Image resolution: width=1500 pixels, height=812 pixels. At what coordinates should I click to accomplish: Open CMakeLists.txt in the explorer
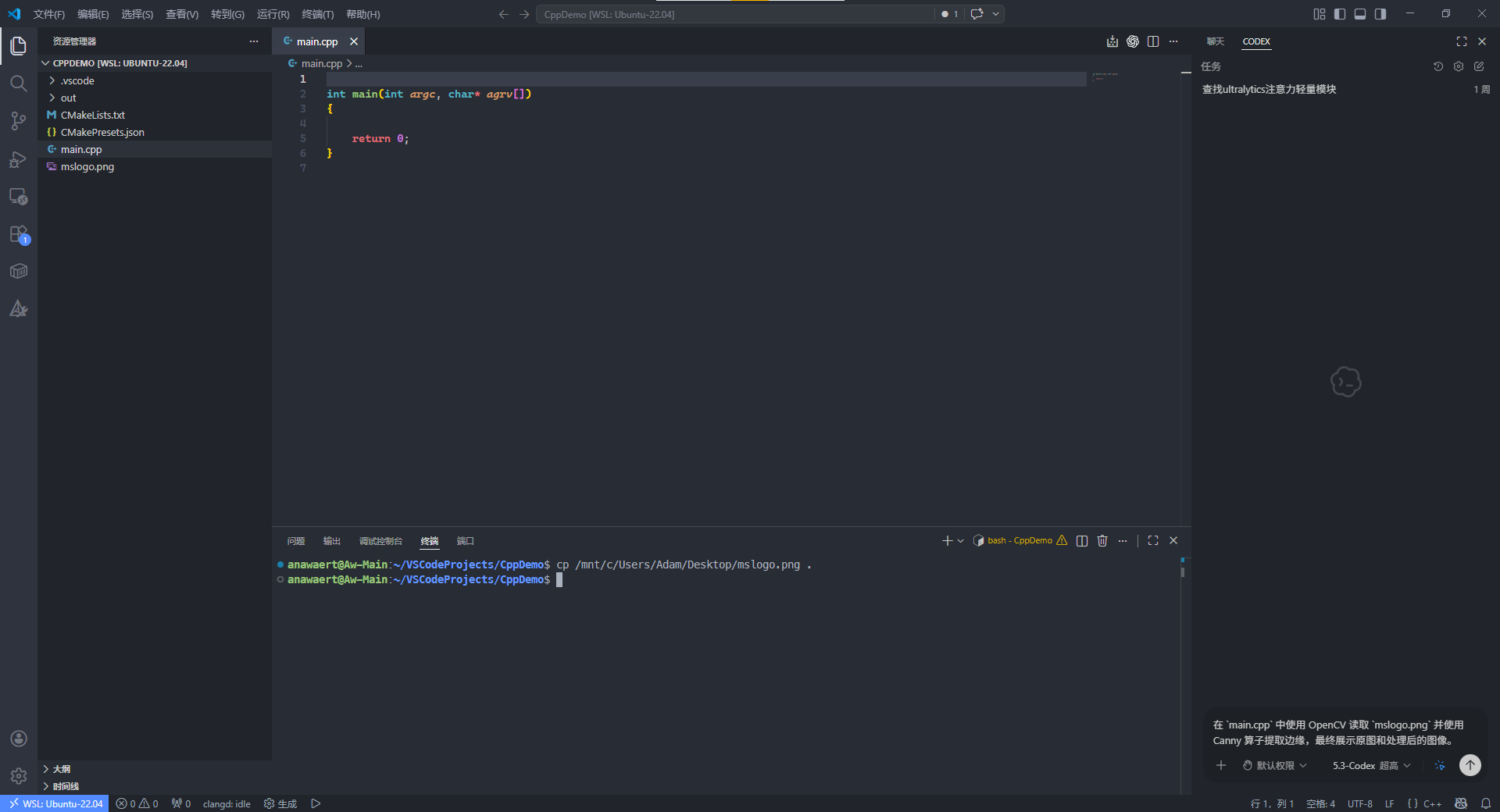click(92, 115)
